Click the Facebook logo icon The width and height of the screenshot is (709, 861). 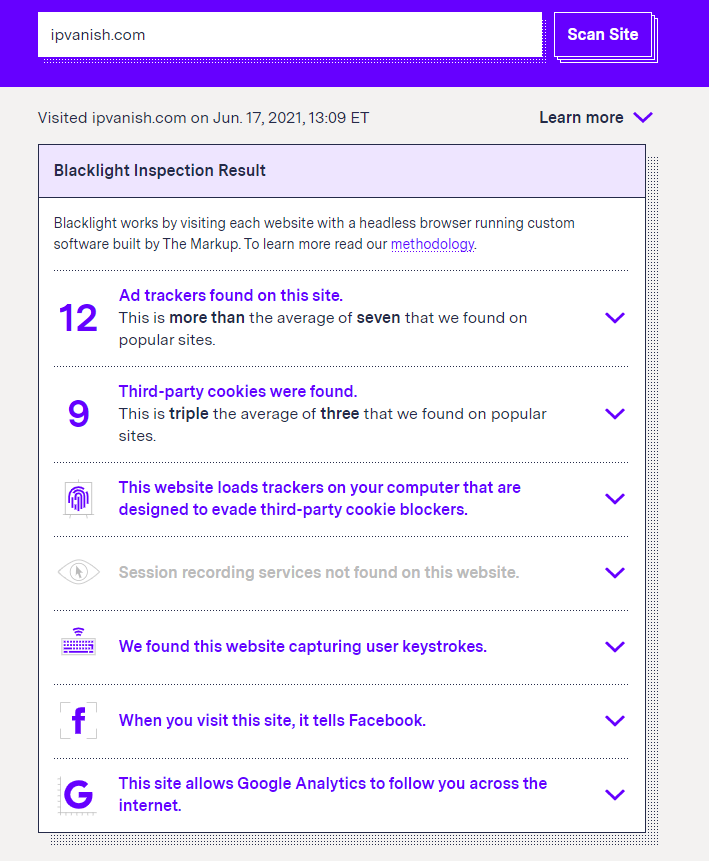78,720
